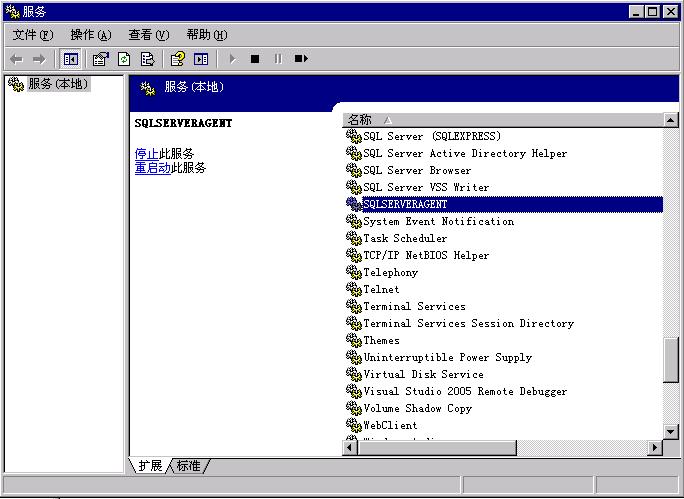Viewport: 684px width, 499px height.
Task: Click the vertical scrollbar thumb
Action: click(670, 360)
